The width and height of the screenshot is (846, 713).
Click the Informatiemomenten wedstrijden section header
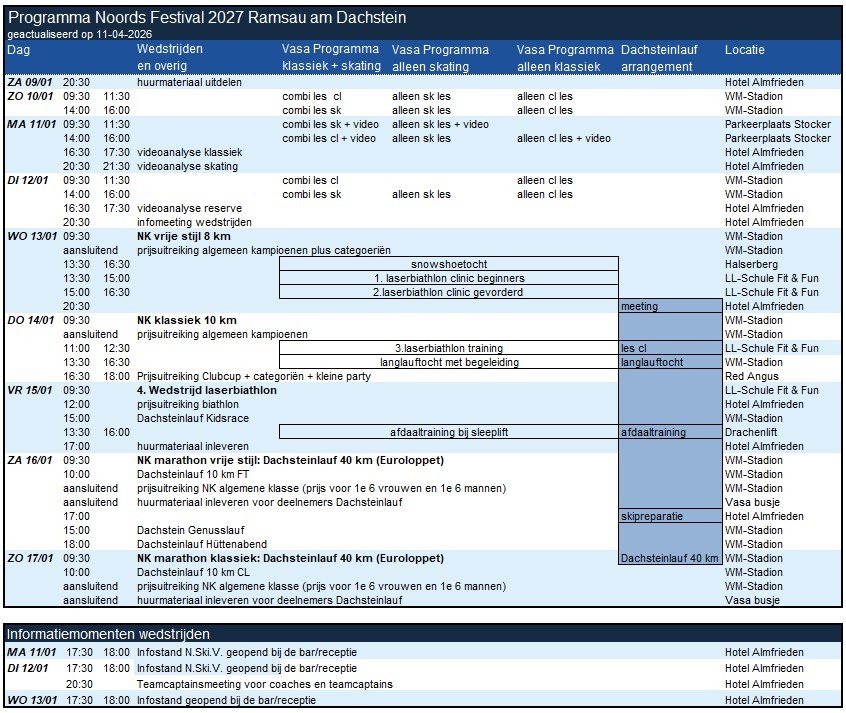click(109, 634)
